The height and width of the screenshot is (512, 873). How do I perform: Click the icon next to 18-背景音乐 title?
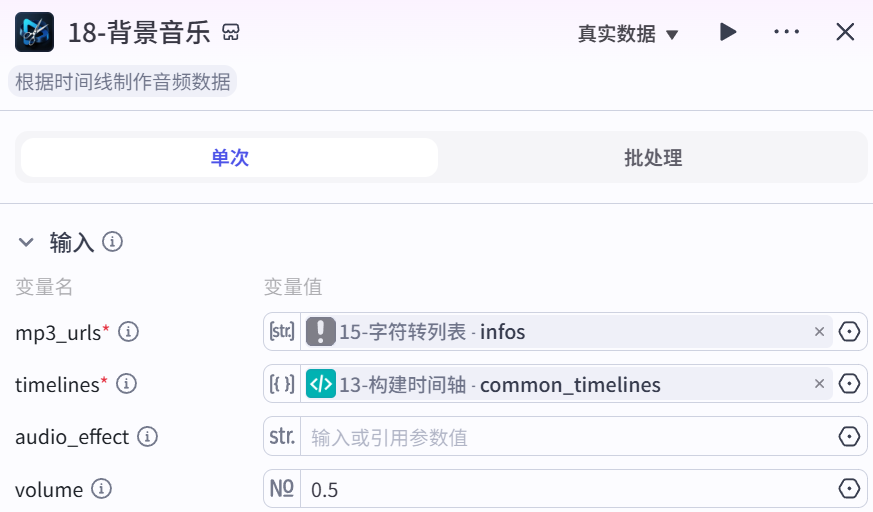pos(230,32)
